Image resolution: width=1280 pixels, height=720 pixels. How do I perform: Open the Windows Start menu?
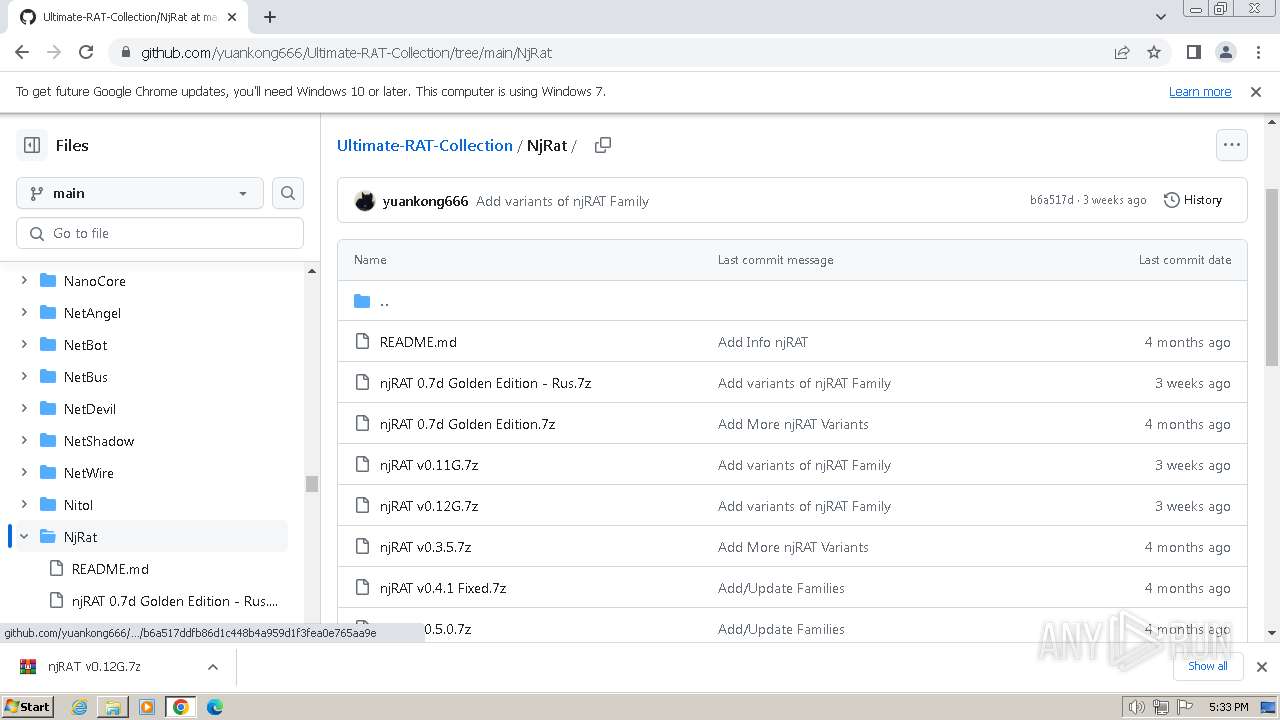pyautogui.click(x=28, y=707)
